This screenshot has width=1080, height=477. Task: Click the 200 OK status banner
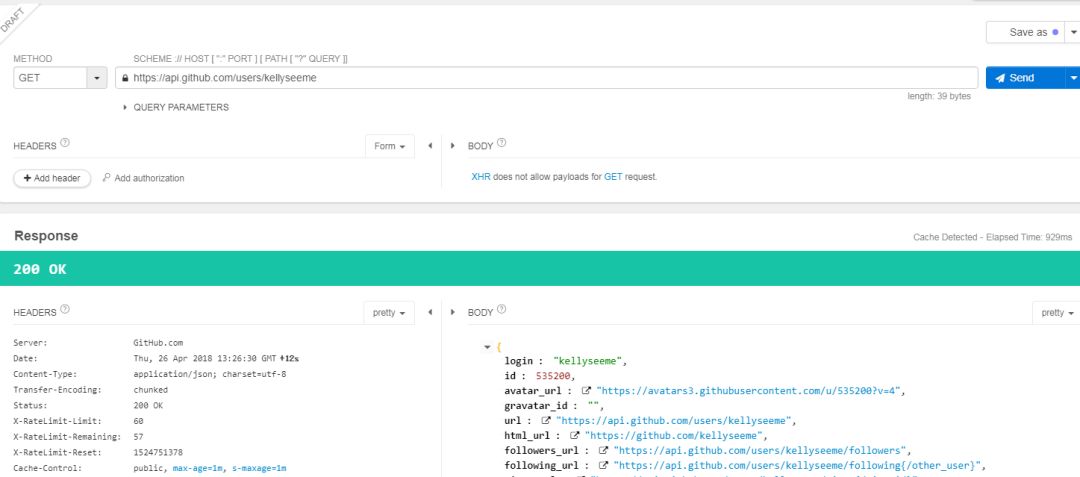click(x=540, y=269)
